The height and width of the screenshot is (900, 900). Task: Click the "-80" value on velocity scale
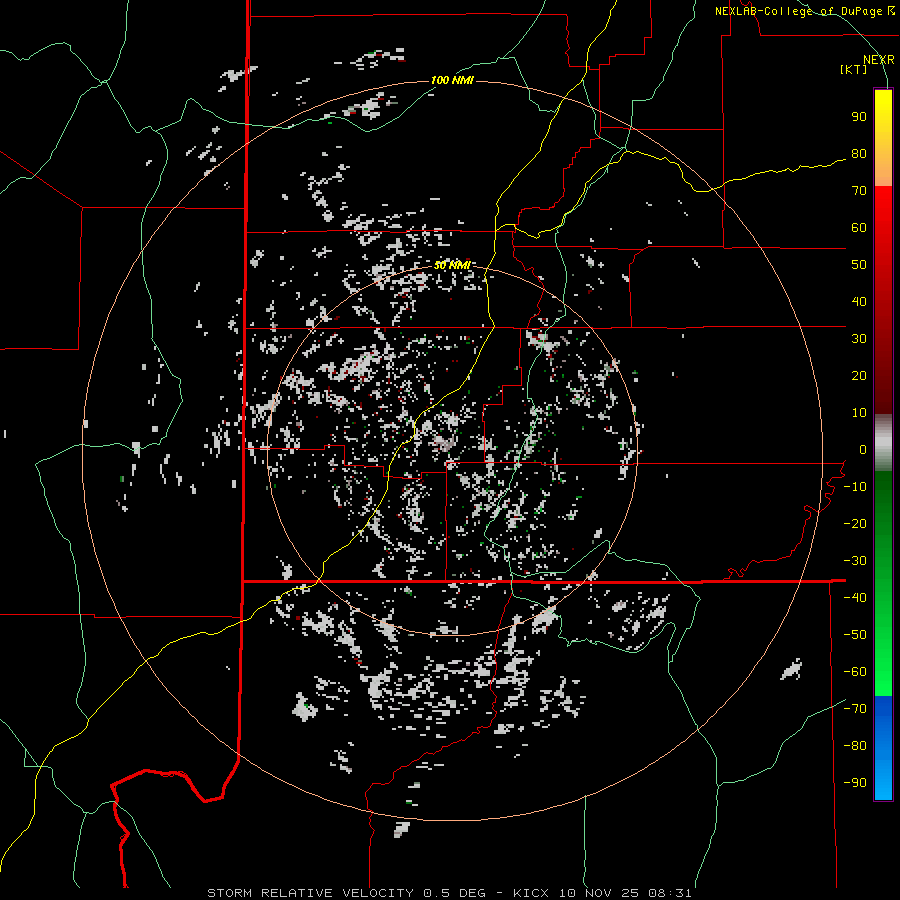pyautogui.click(x=855, y=746)
